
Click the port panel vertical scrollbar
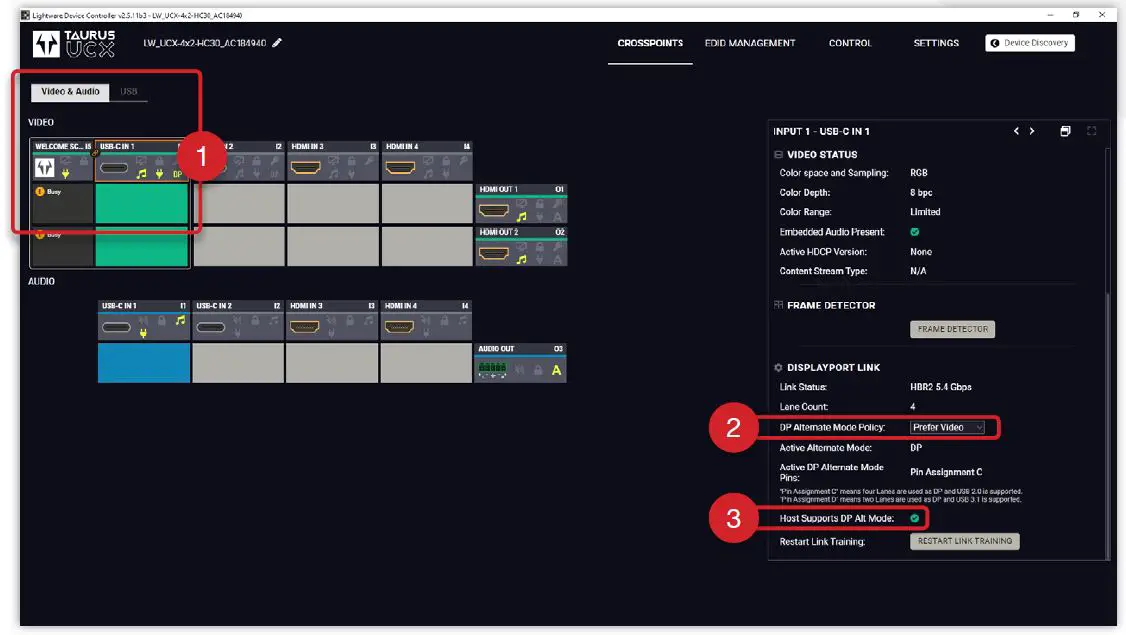[1107, 424]
